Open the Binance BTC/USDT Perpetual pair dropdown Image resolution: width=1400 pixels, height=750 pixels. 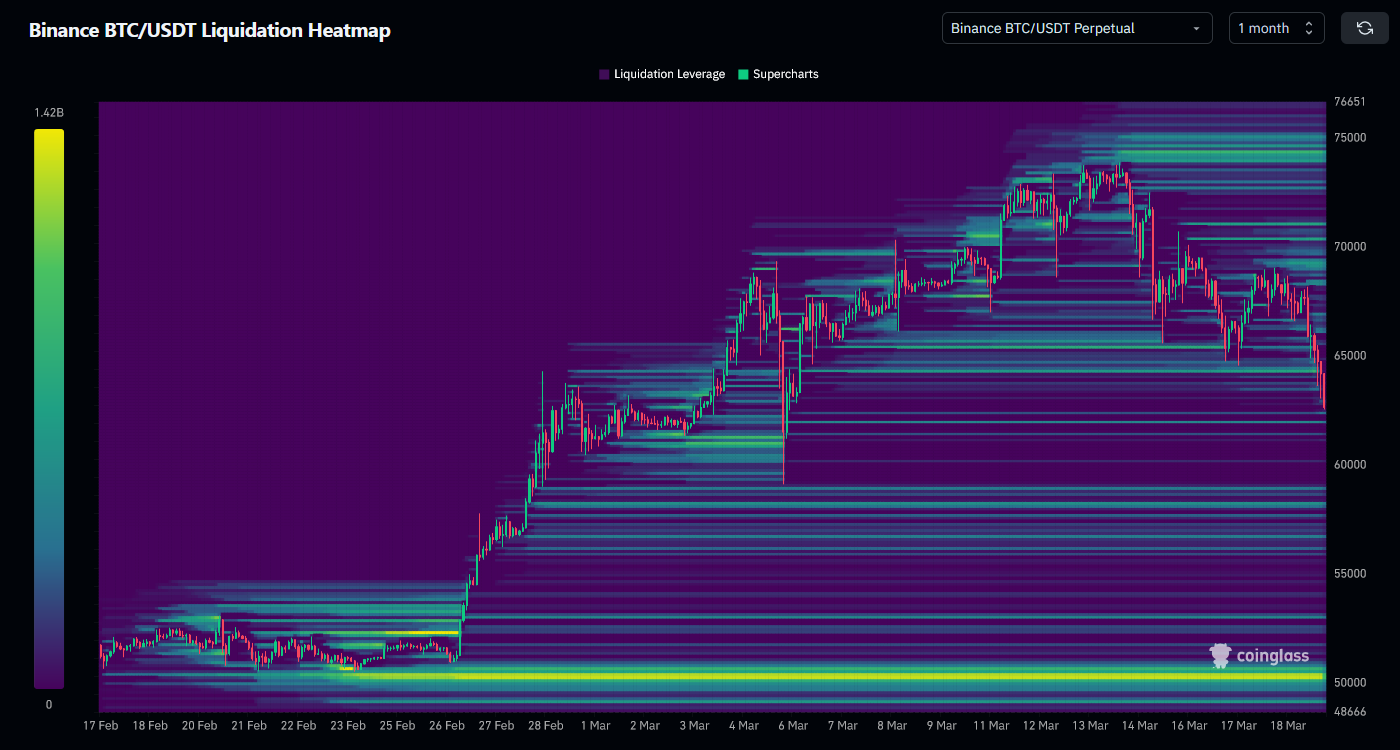point(1077,28)
